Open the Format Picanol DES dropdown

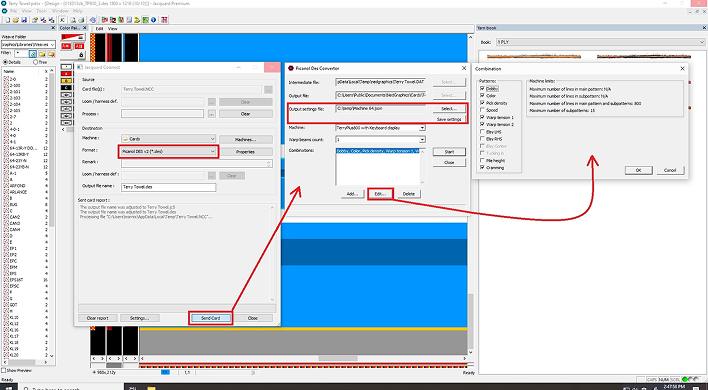click(x=168, y=152)
